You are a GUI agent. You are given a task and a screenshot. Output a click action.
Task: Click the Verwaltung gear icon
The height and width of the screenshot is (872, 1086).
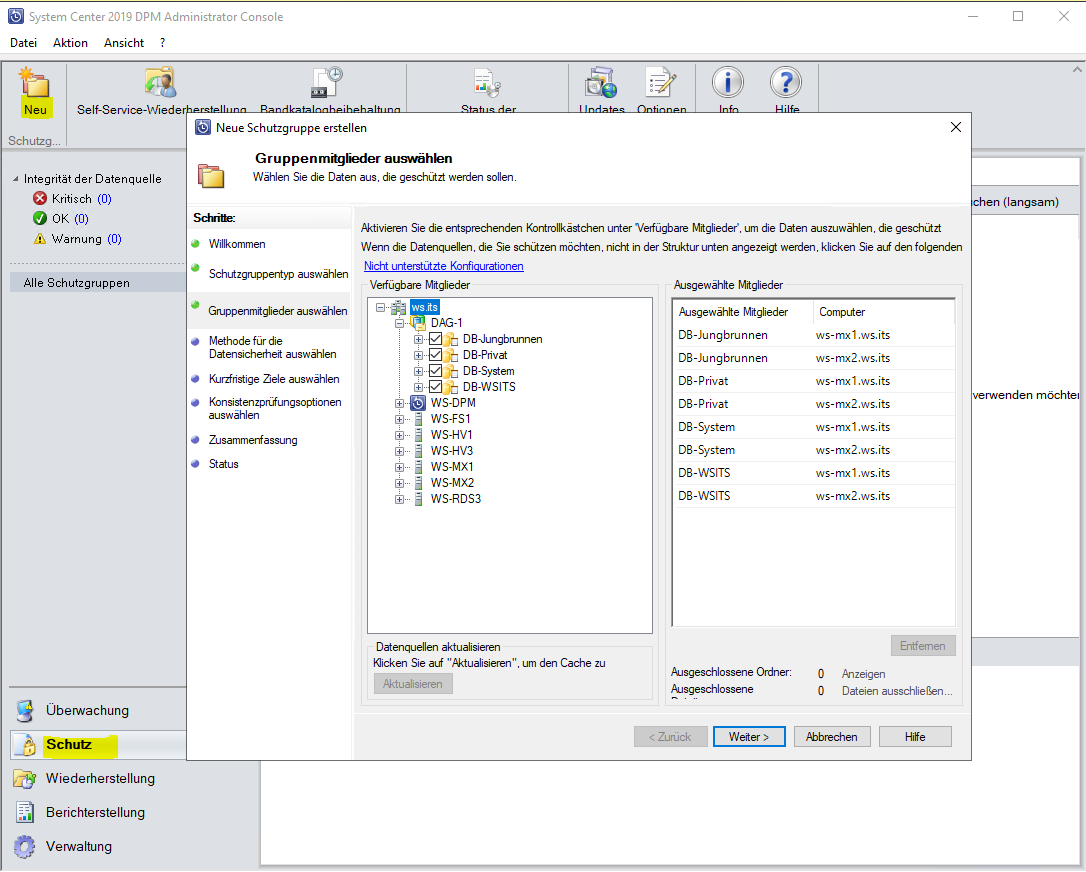click(x=25, y=846)
